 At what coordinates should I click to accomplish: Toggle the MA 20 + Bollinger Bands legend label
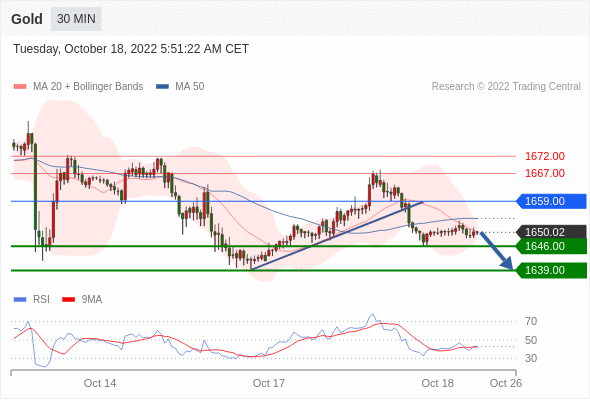coord(88,87)
